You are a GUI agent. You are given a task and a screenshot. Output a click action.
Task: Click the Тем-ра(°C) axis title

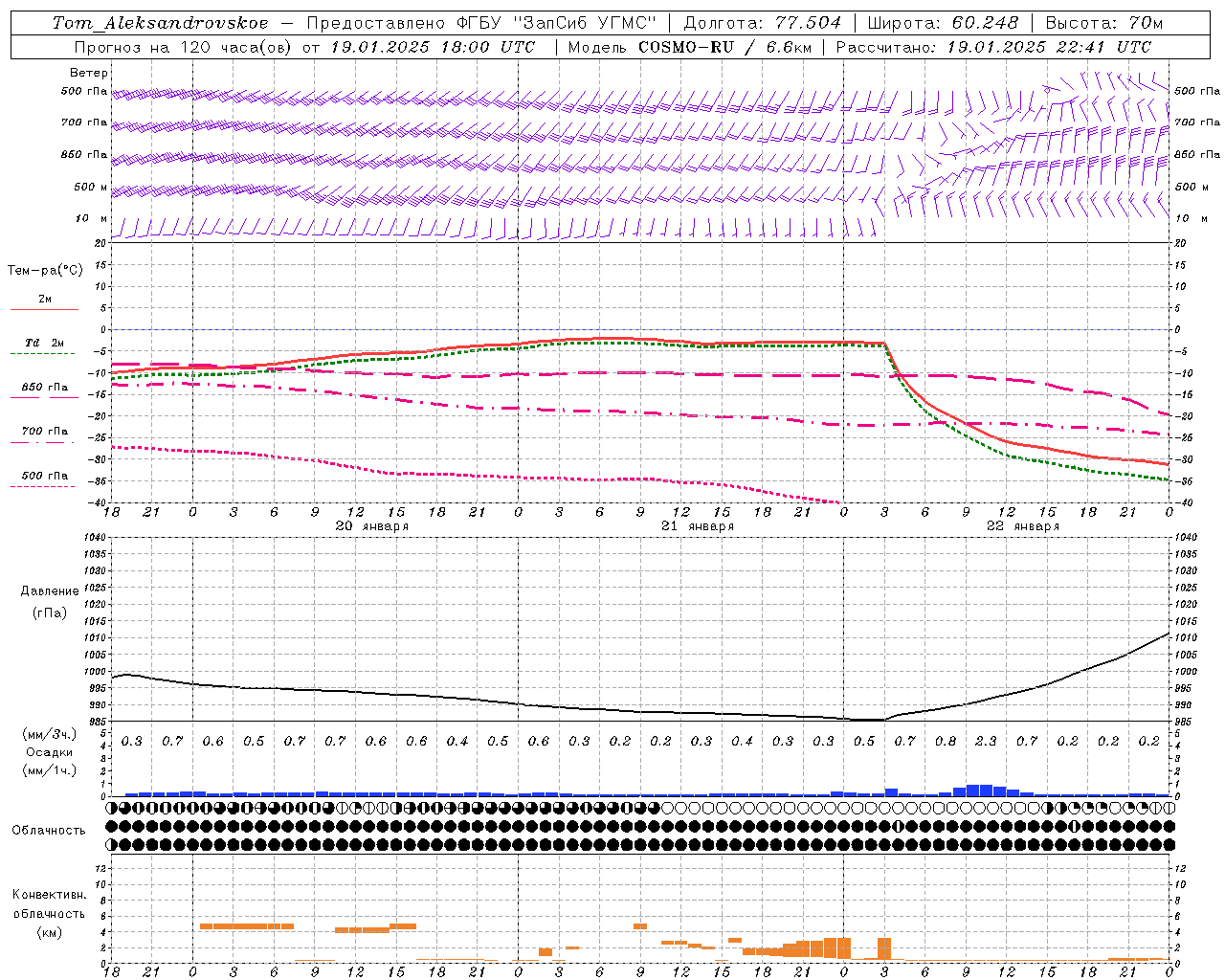45,271
